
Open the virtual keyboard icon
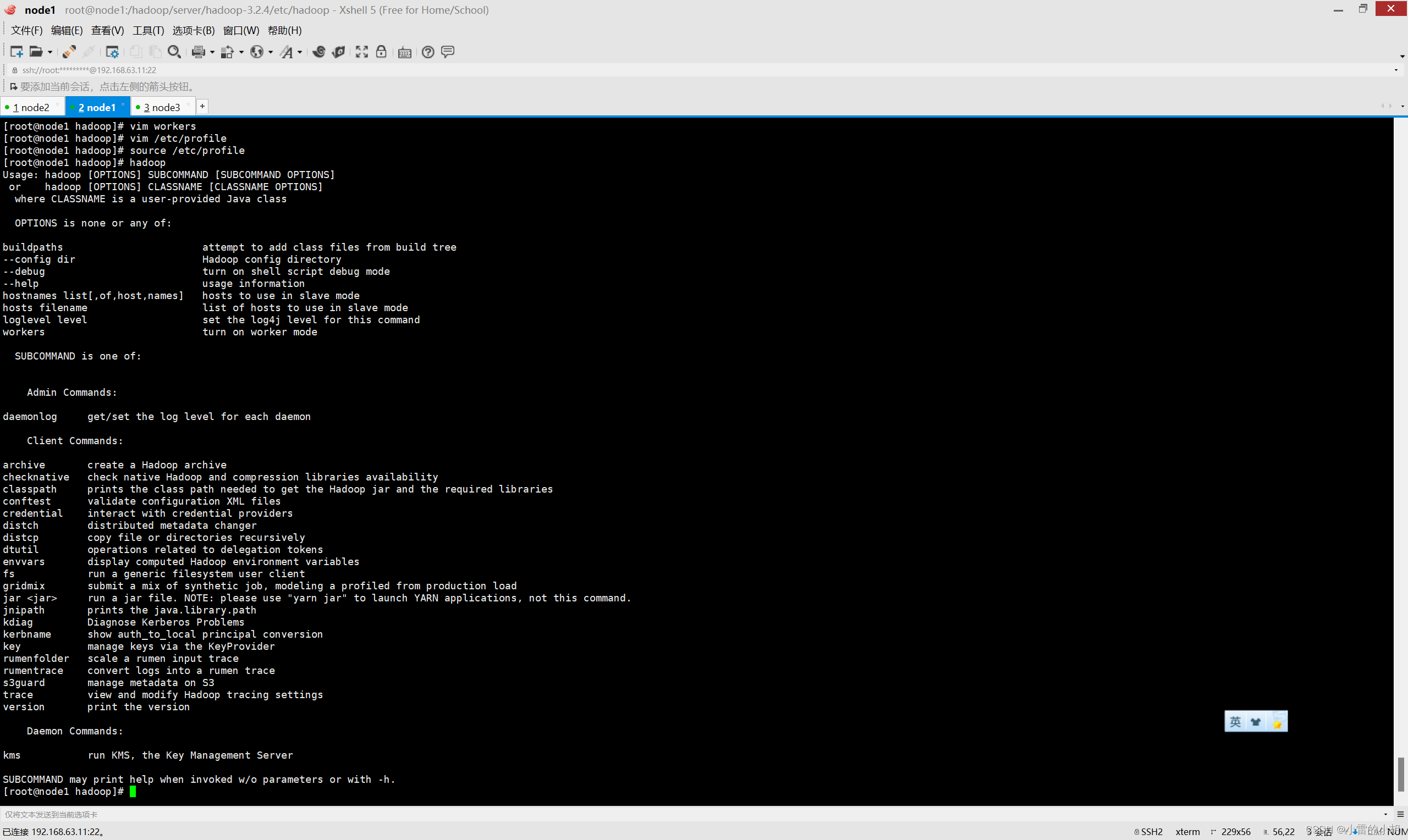[x=405, y=53]
